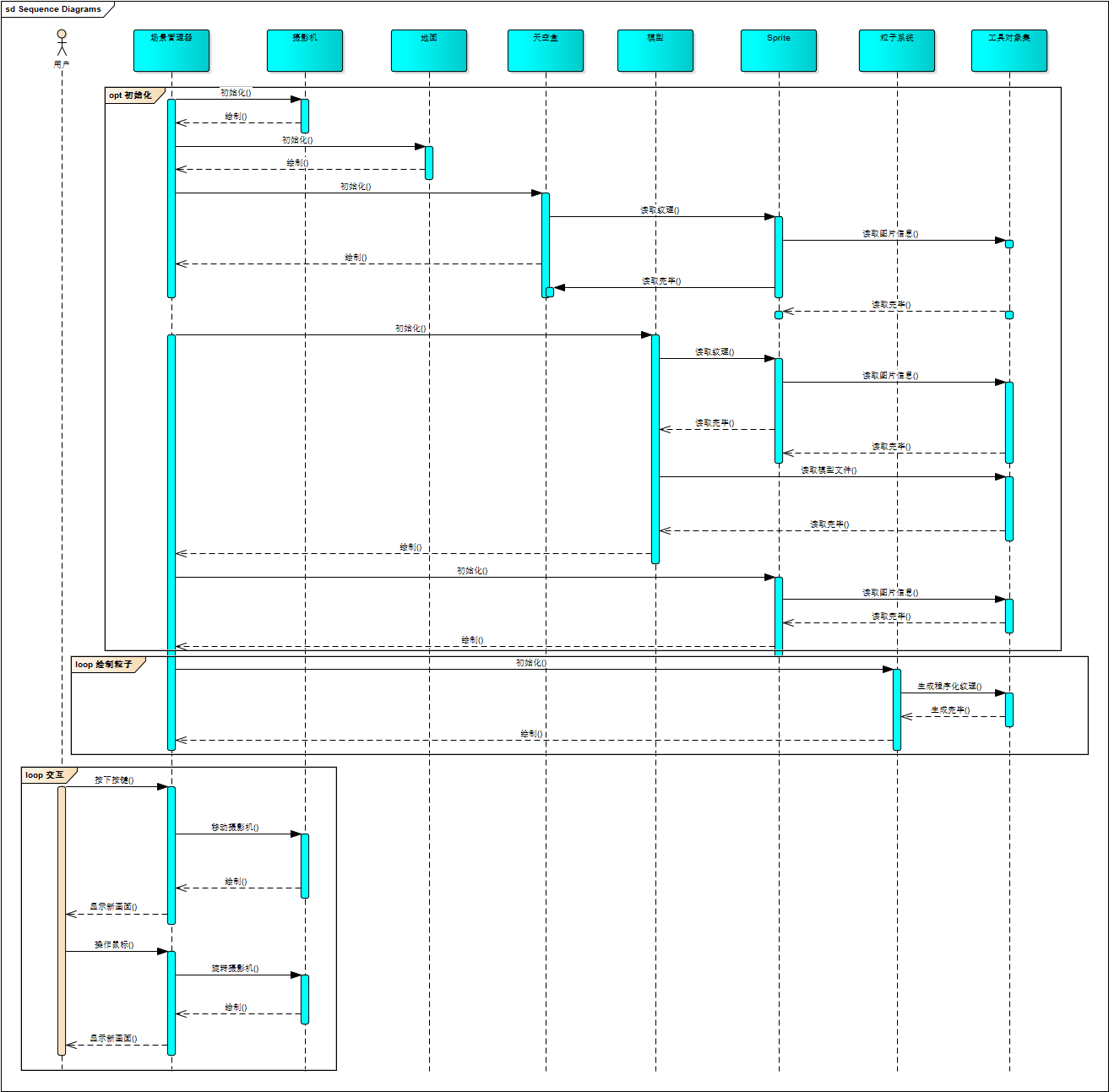Image resolution: width=1109 pixels, height=1092 pixels.
Task: Select the Sprite lifeline box
Action: coord(779,51)
